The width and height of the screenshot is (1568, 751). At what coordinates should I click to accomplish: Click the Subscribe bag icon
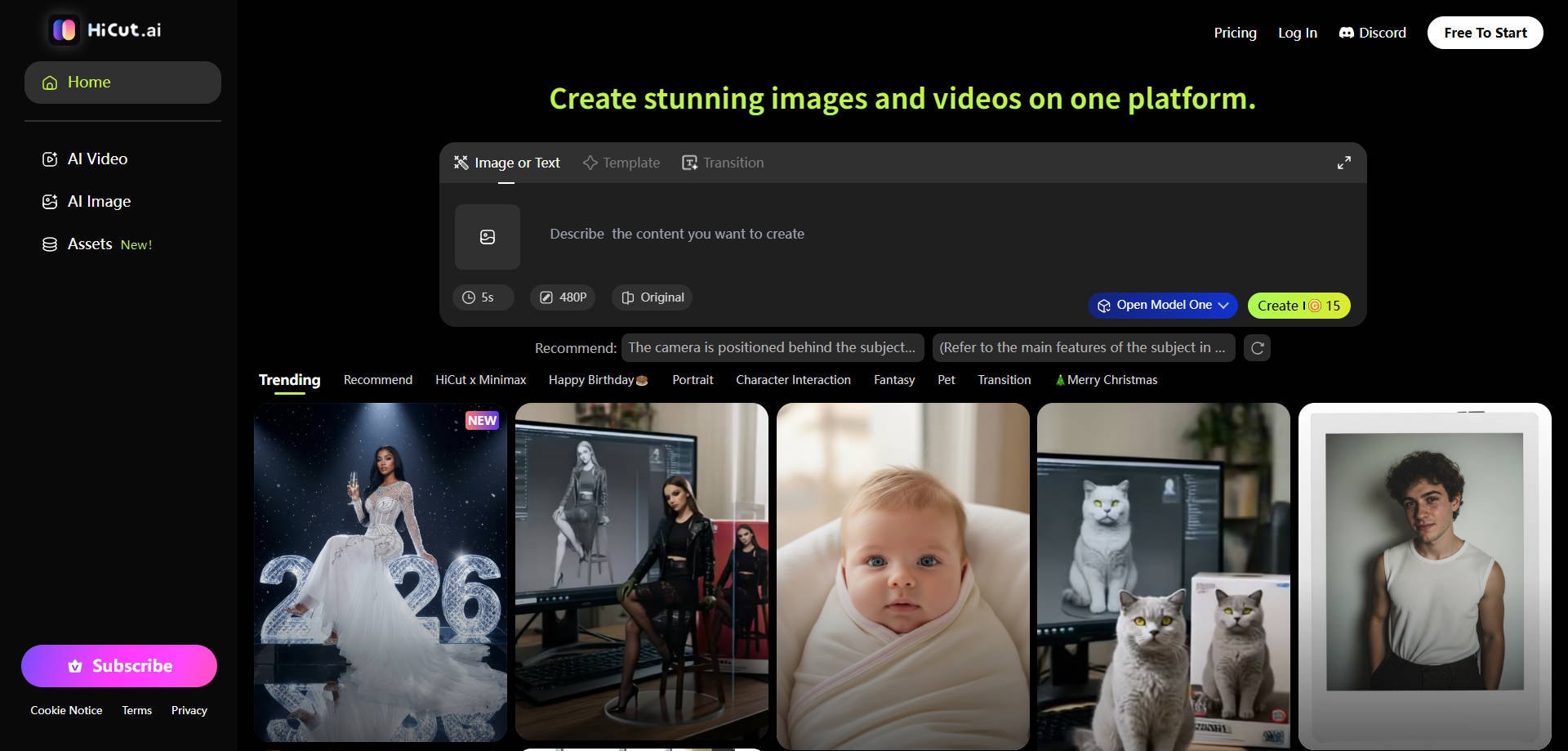coord(75,666)
